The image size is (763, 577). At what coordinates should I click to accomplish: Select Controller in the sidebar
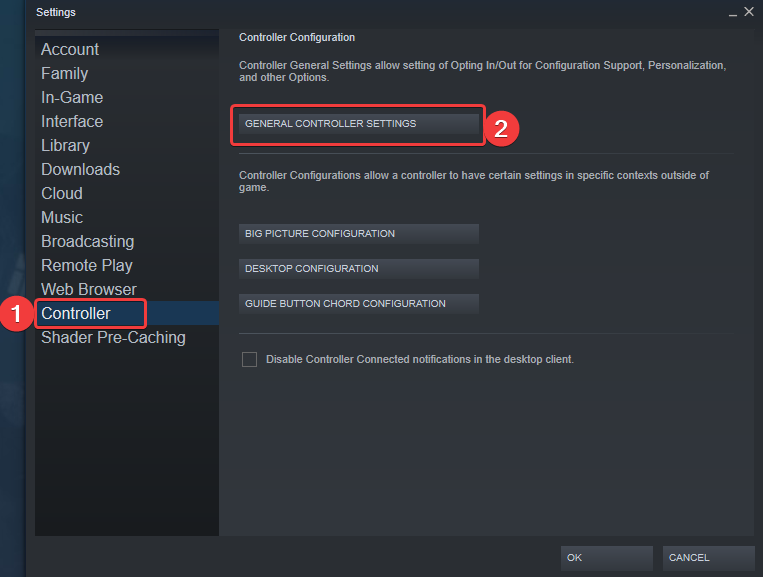click(76, 313)
